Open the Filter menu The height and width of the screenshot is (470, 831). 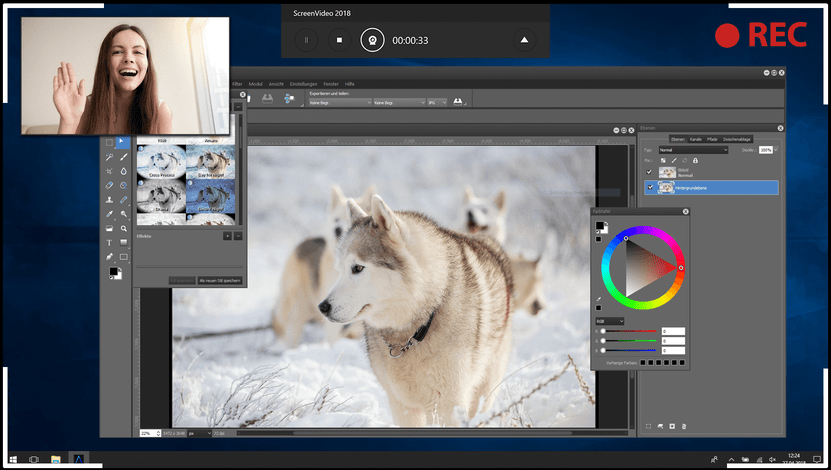[x=237, y=84]
